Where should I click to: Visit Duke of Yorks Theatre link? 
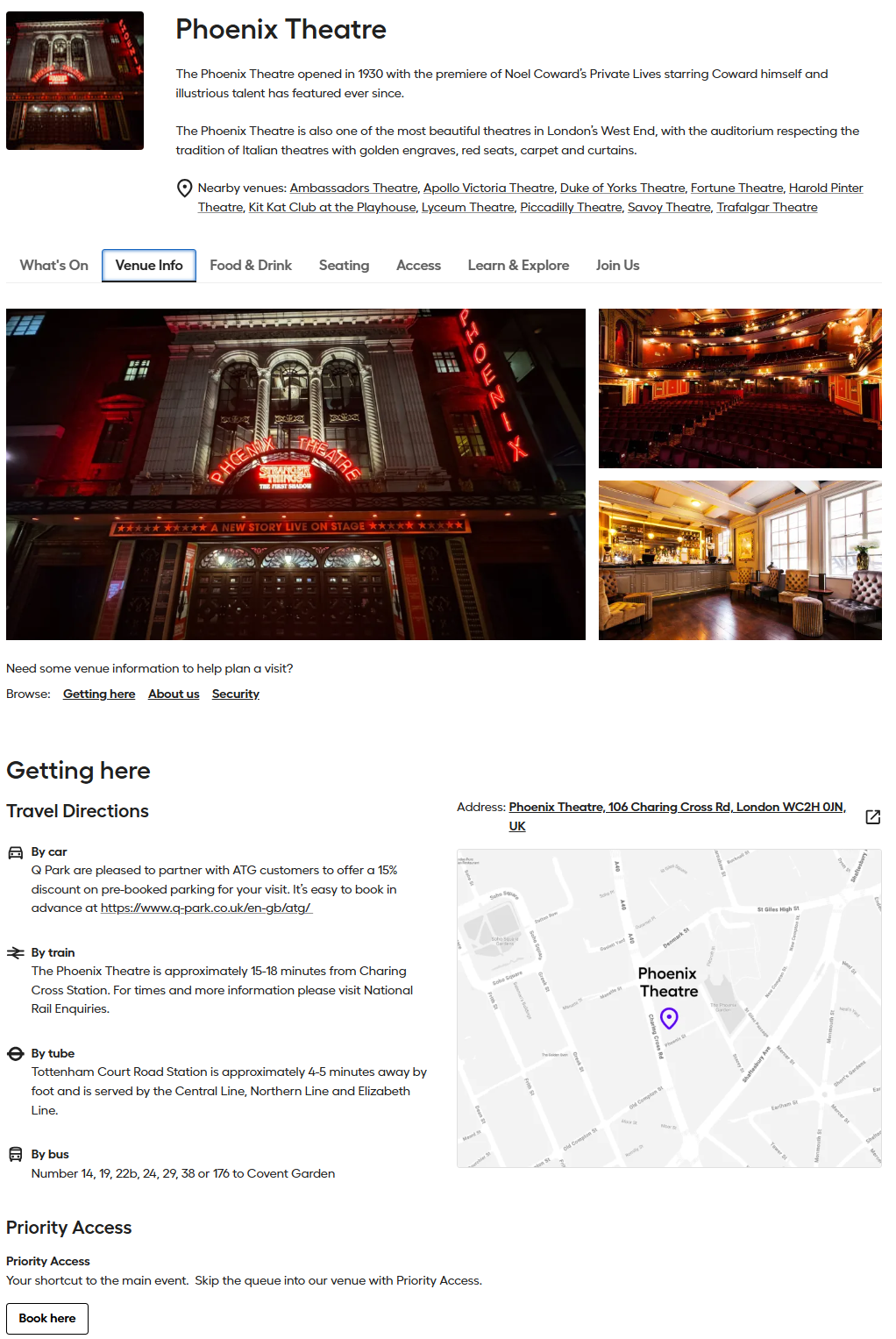622,189
